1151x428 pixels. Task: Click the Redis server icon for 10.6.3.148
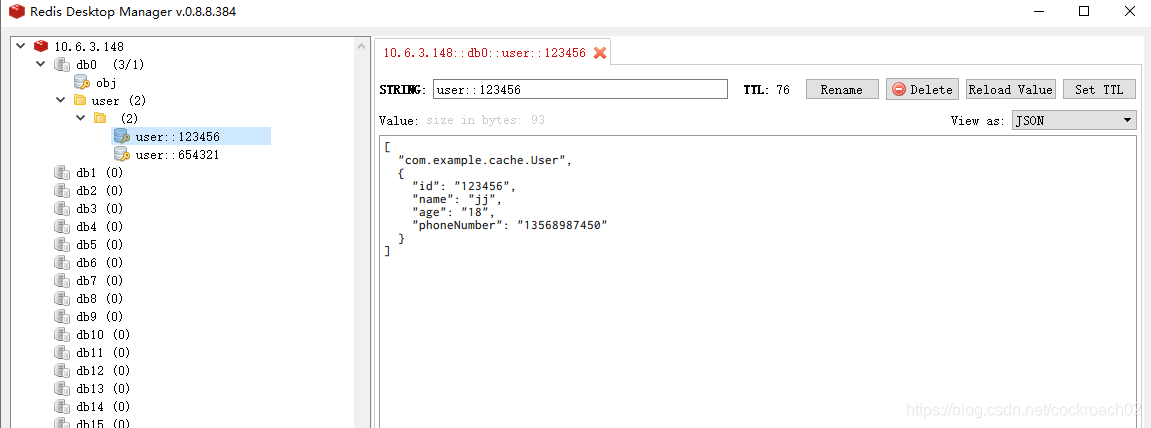tap(40, 46)
